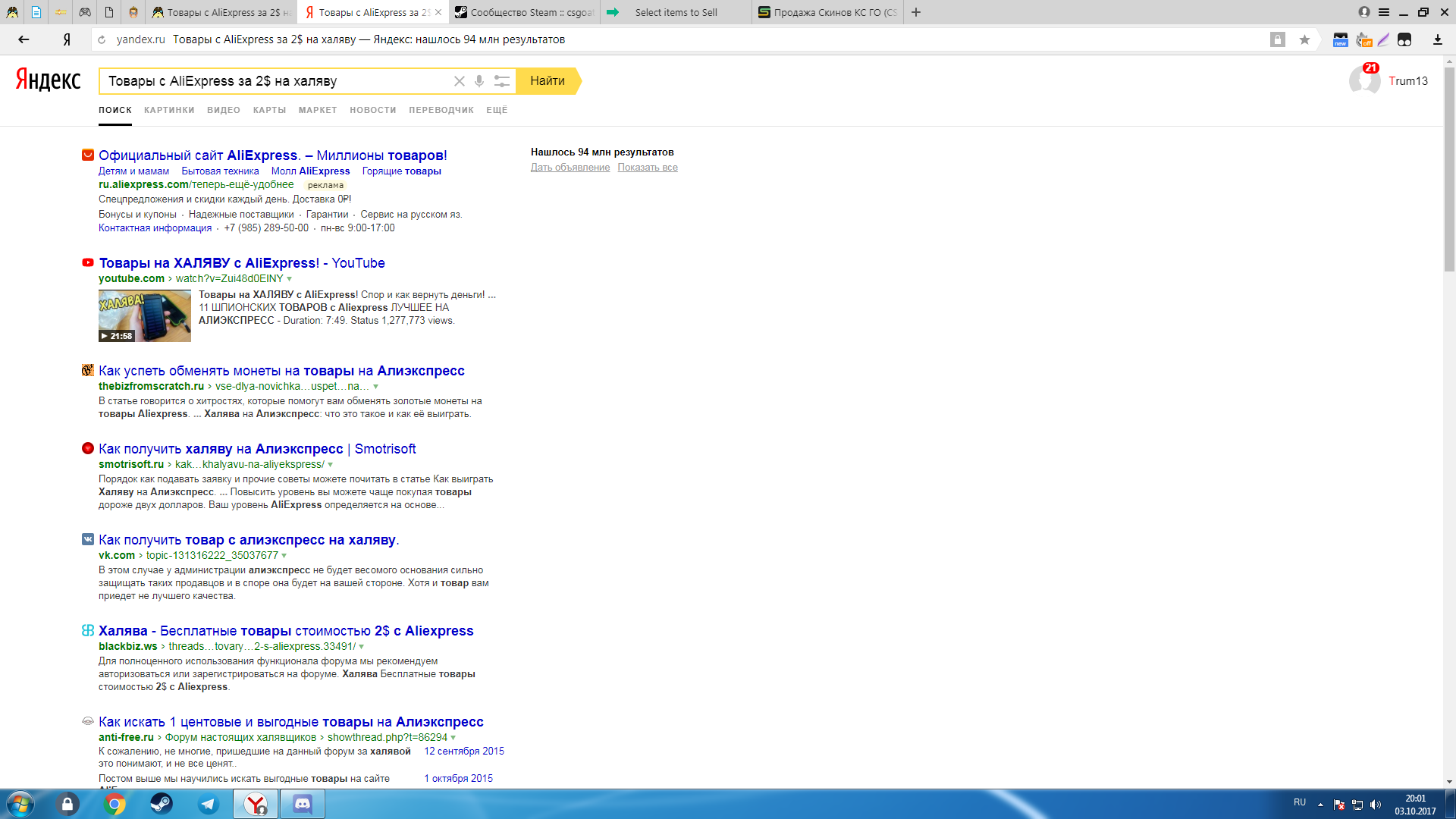Reload the page using the refresh icon
This screenshot has width=1456, height=819.
pos(102,39)
